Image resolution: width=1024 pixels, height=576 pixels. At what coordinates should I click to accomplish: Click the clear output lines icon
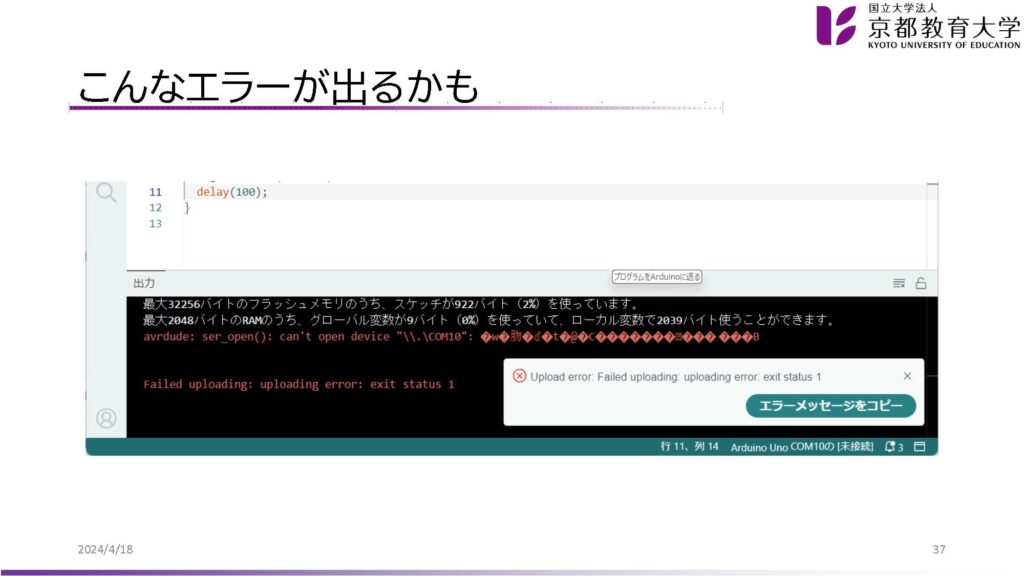pyautogui.click(x=899, y=283)
